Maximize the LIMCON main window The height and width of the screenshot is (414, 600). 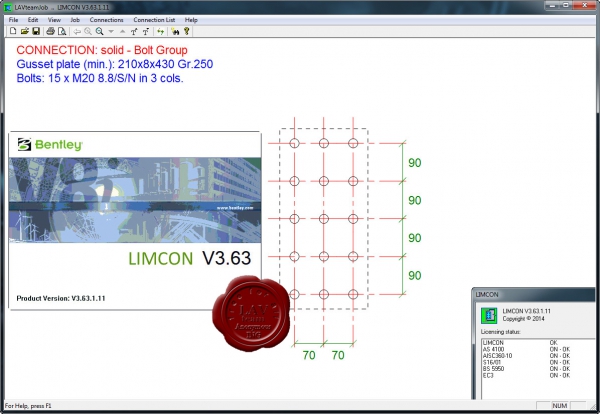[566, 5]
